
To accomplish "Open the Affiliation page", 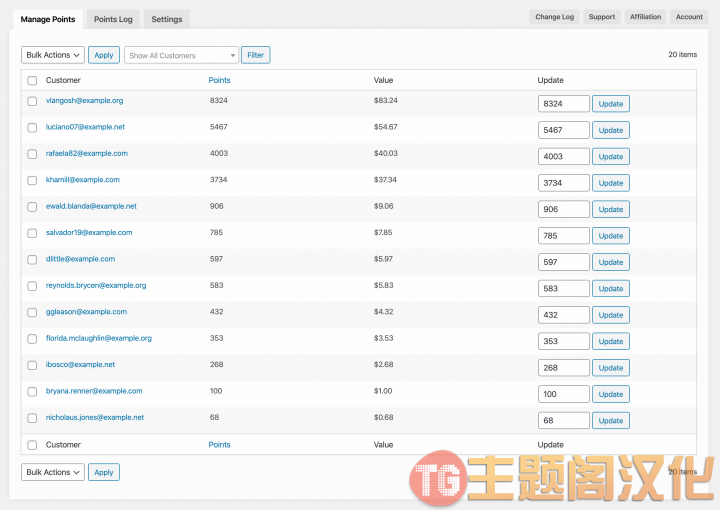I will pyautogui.click(x=645, y=17).
